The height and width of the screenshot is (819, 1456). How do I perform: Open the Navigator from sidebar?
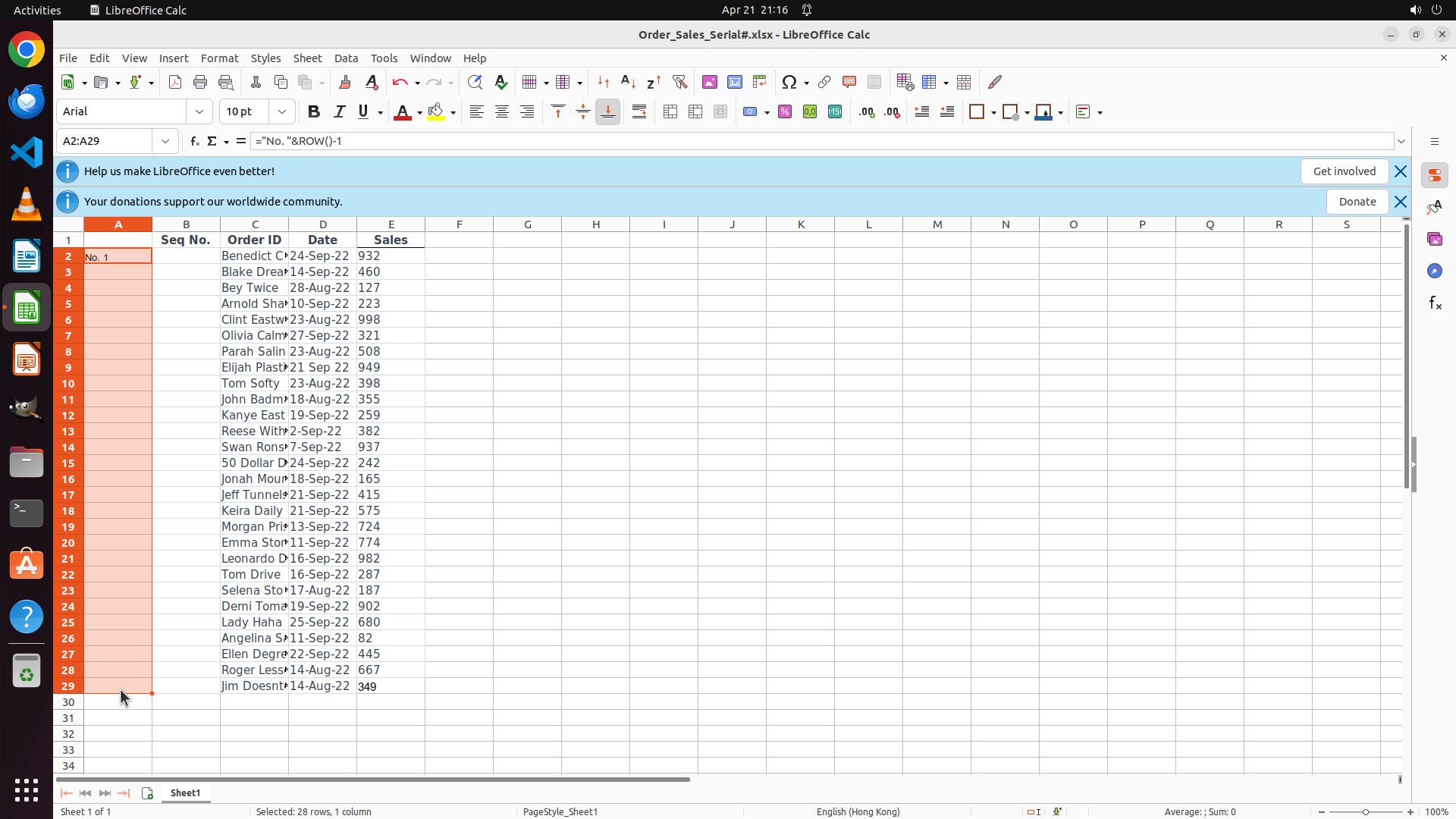[1434, 271]
